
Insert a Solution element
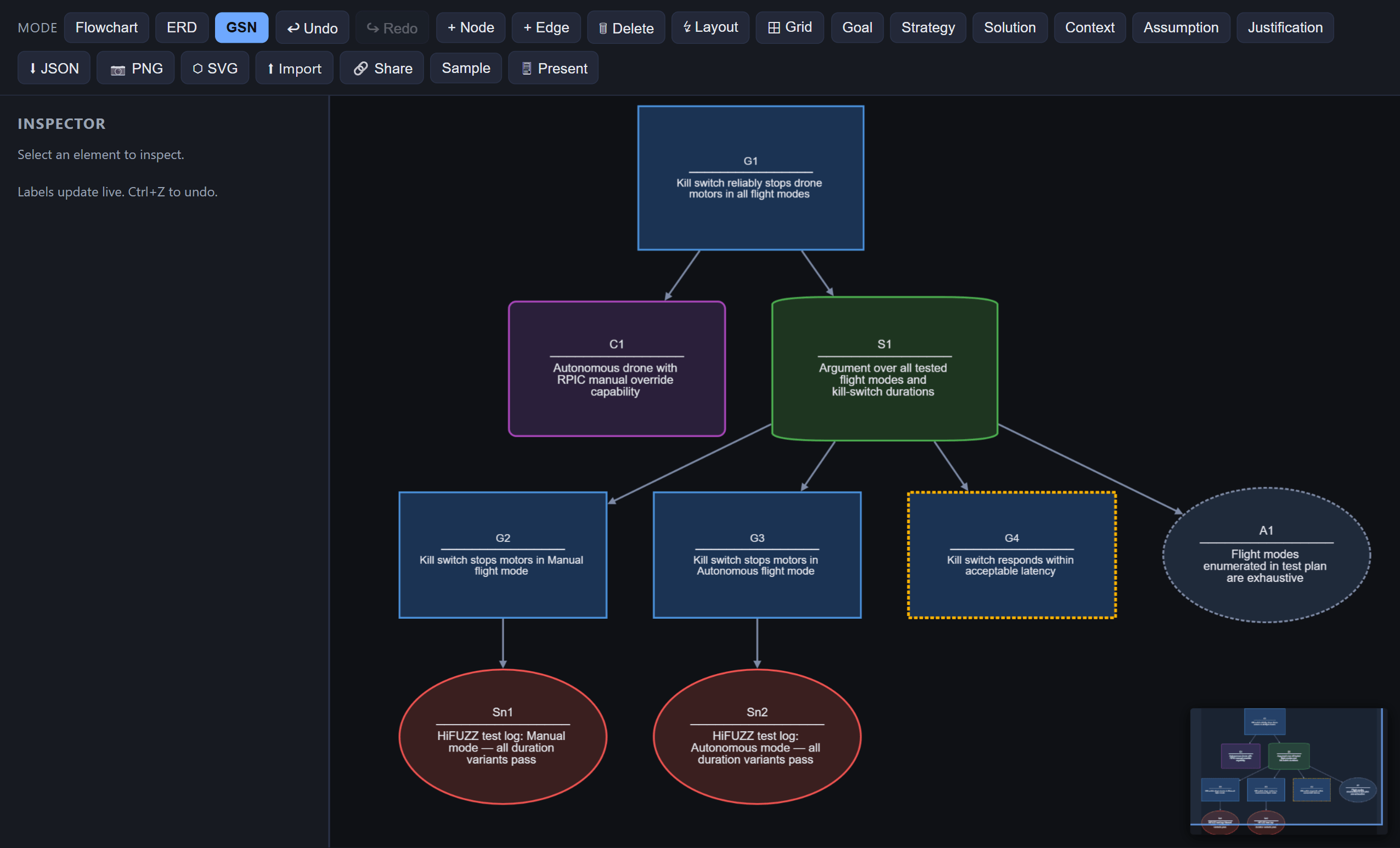pyautogui.click(x=1009, y=27)
